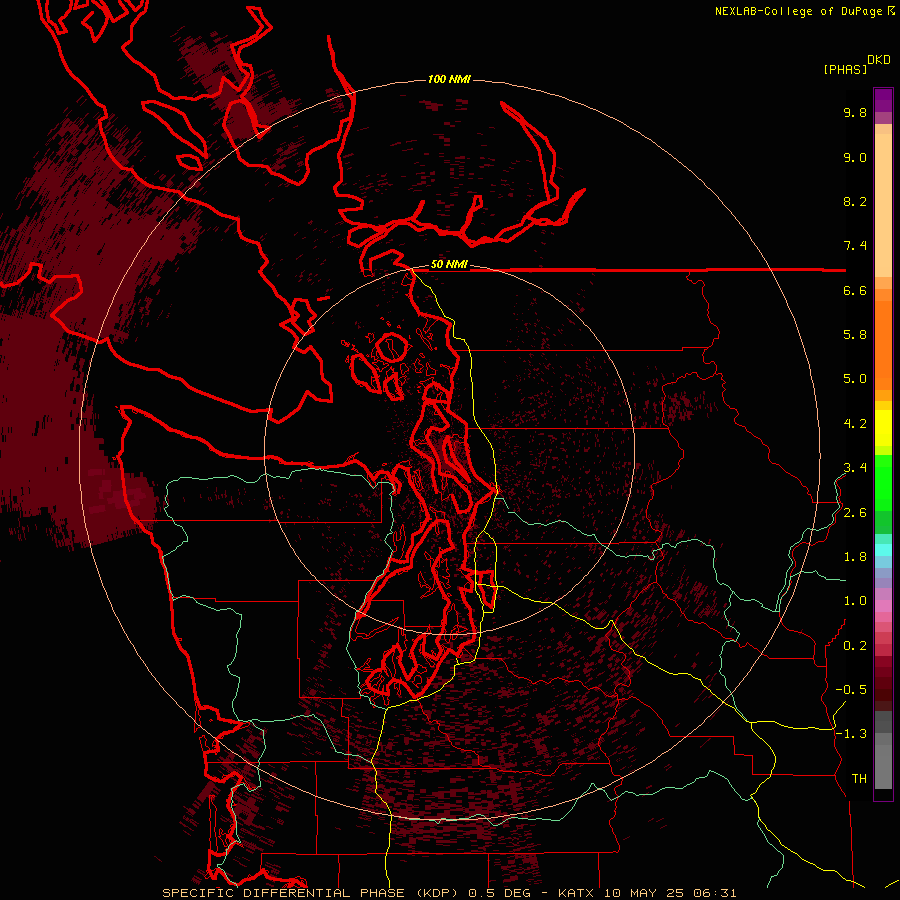Viewport: 900px width, 900px height.
Task: Click the DKD [PHAS] legend heading
Action: coord(857,65)
